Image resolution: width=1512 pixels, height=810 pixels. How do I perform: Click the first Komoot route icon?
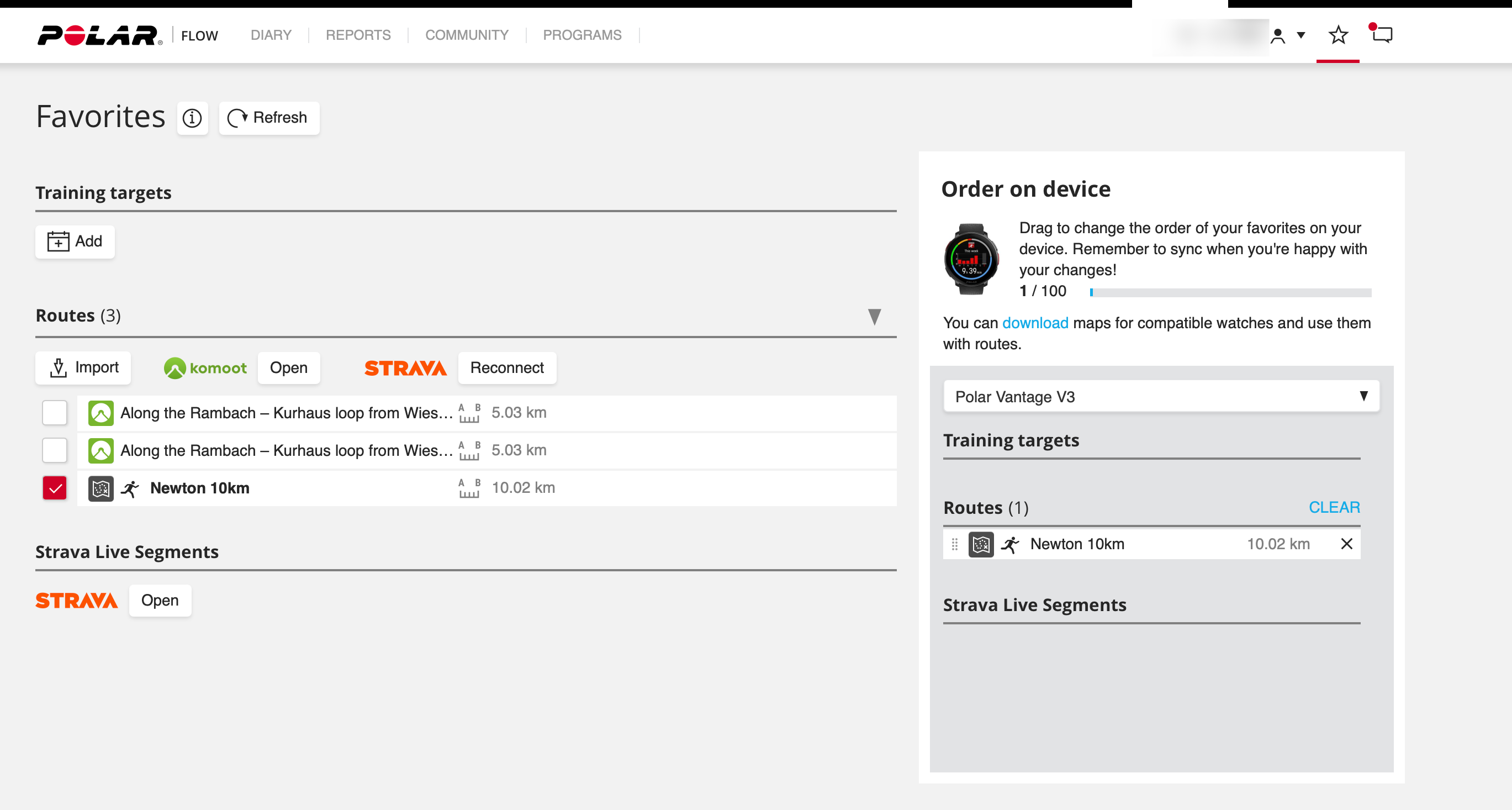point(101,413)
